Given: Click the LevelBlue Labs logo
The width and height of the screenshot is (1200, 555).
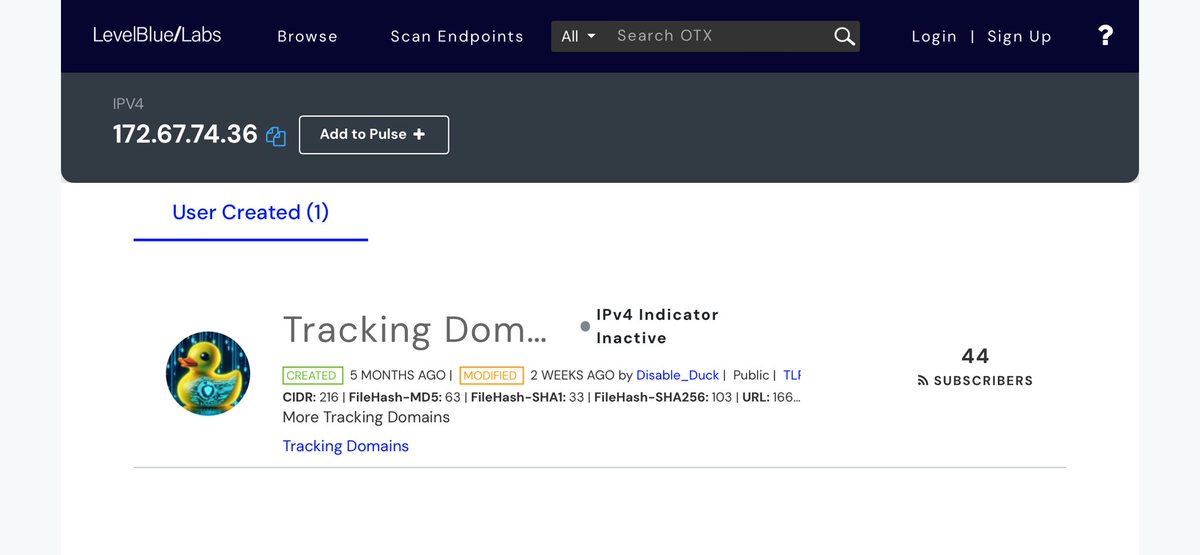Looking at the screenshot, I should click(157, 35).
